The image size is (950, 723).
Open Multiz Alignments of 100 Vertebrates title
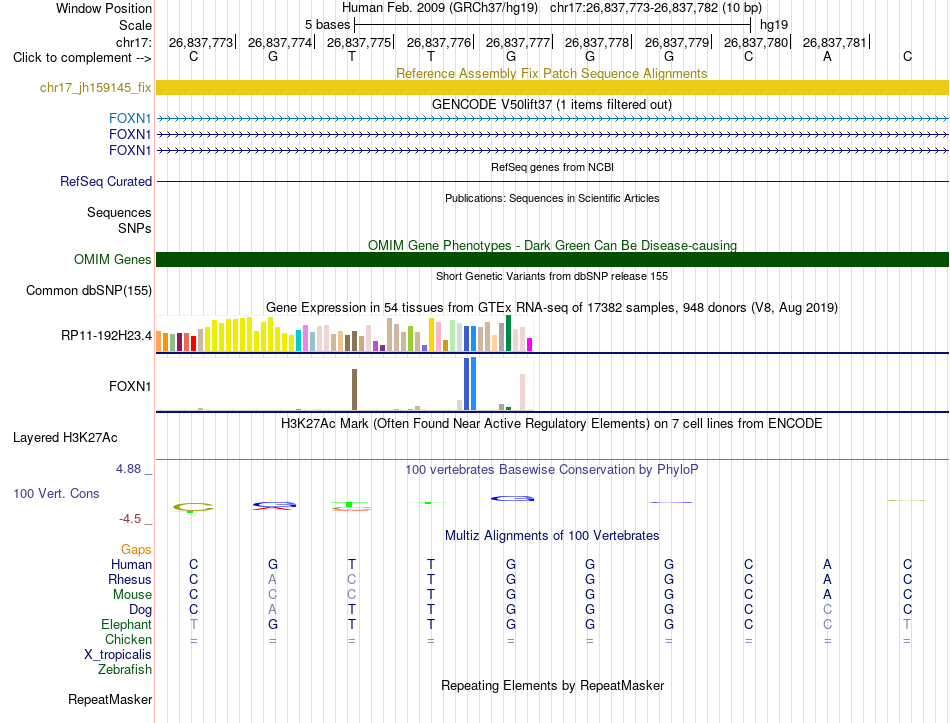point(552,536)
